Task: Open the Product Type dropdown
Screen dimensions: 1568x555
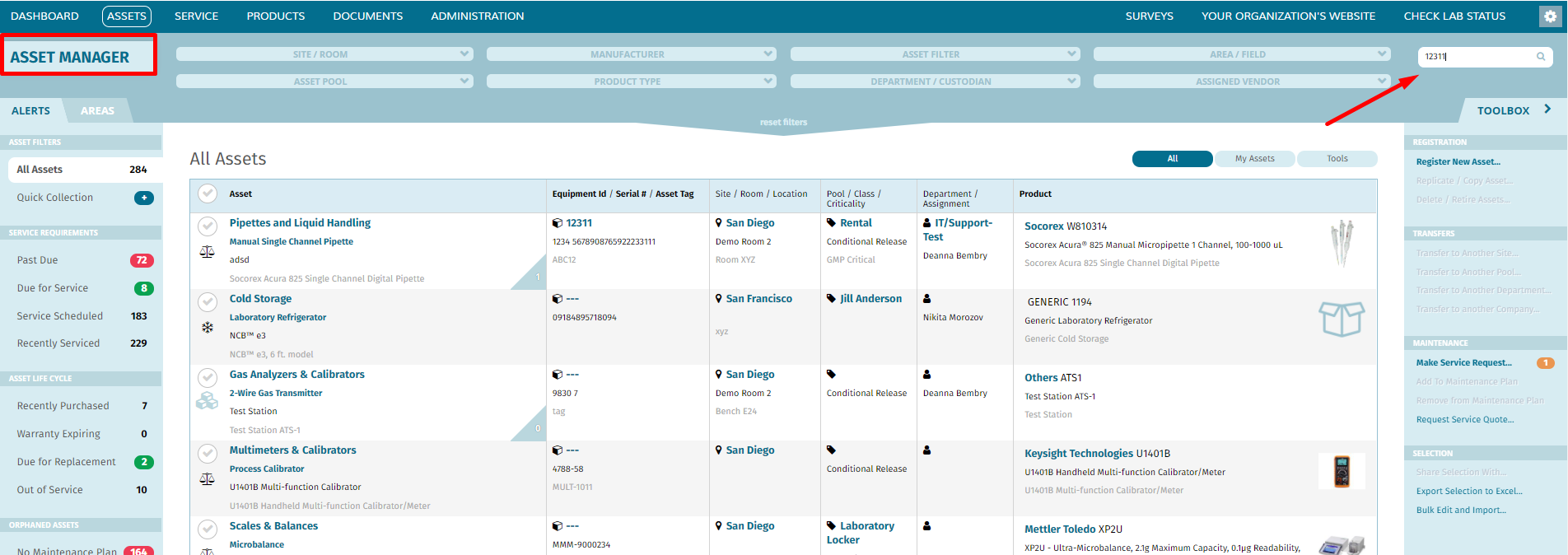Action: point(631,82)
